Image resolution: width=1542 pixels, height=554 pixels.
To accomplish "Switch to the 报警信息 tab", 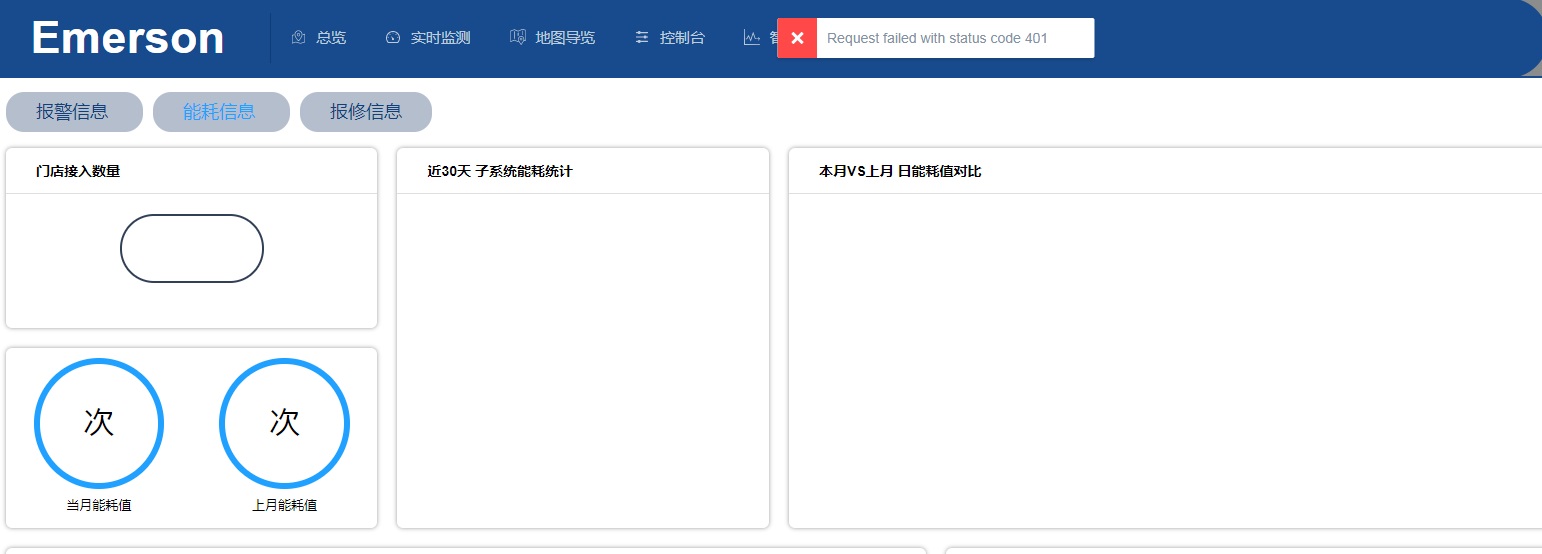I will coord(73,112).
